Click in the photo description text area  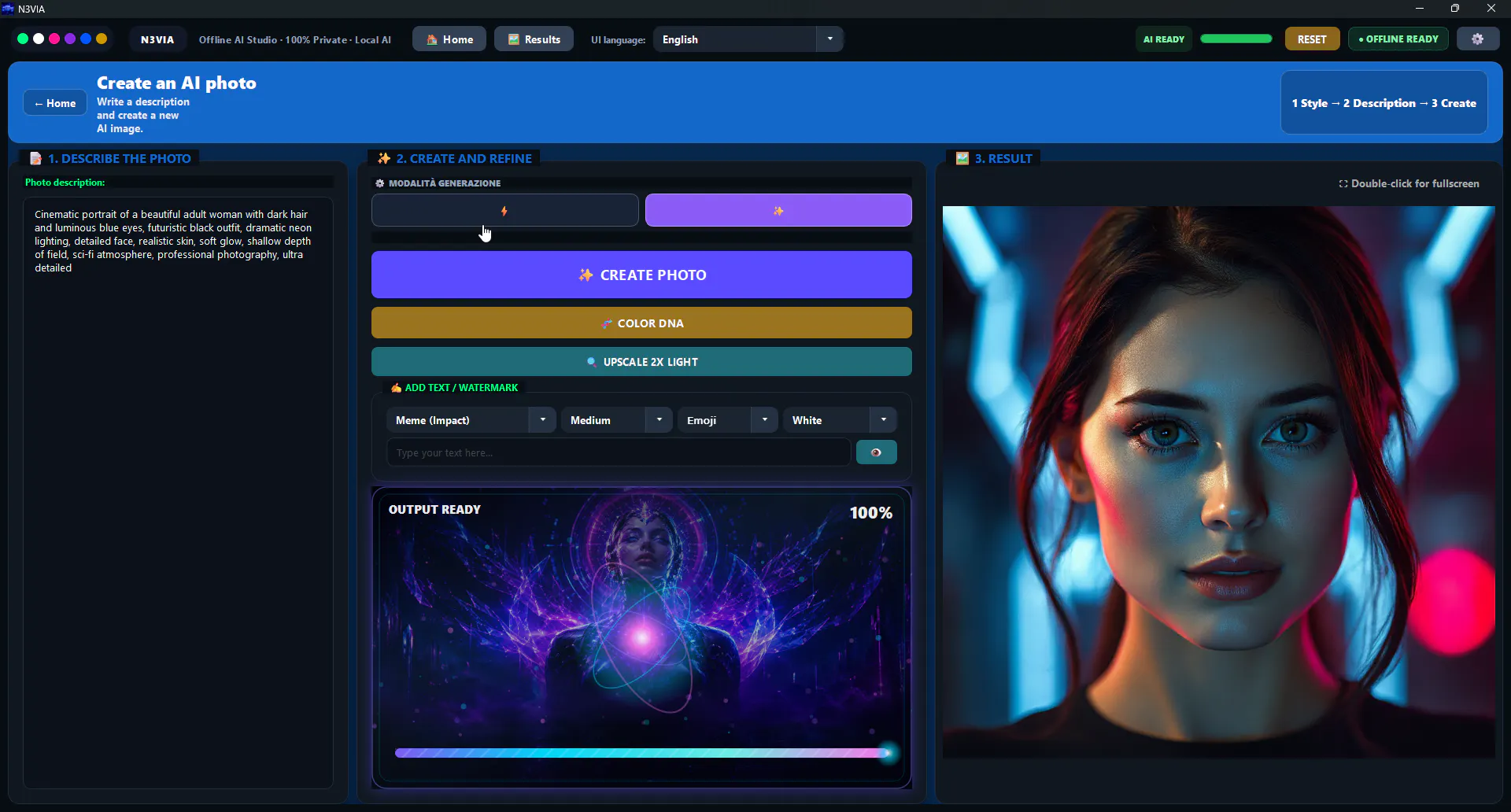pos(179,493)
